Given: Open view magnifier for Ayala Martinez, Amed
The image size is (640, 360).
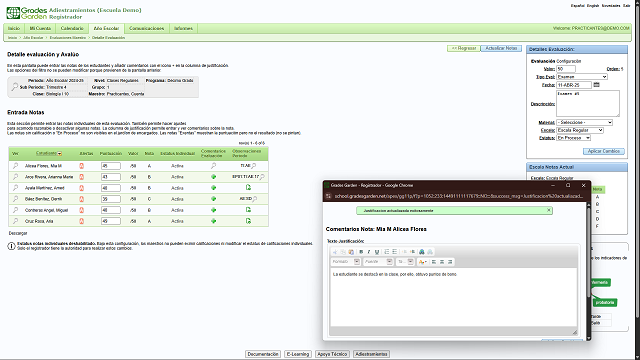Looking at the screenshot, I should 16,188.
